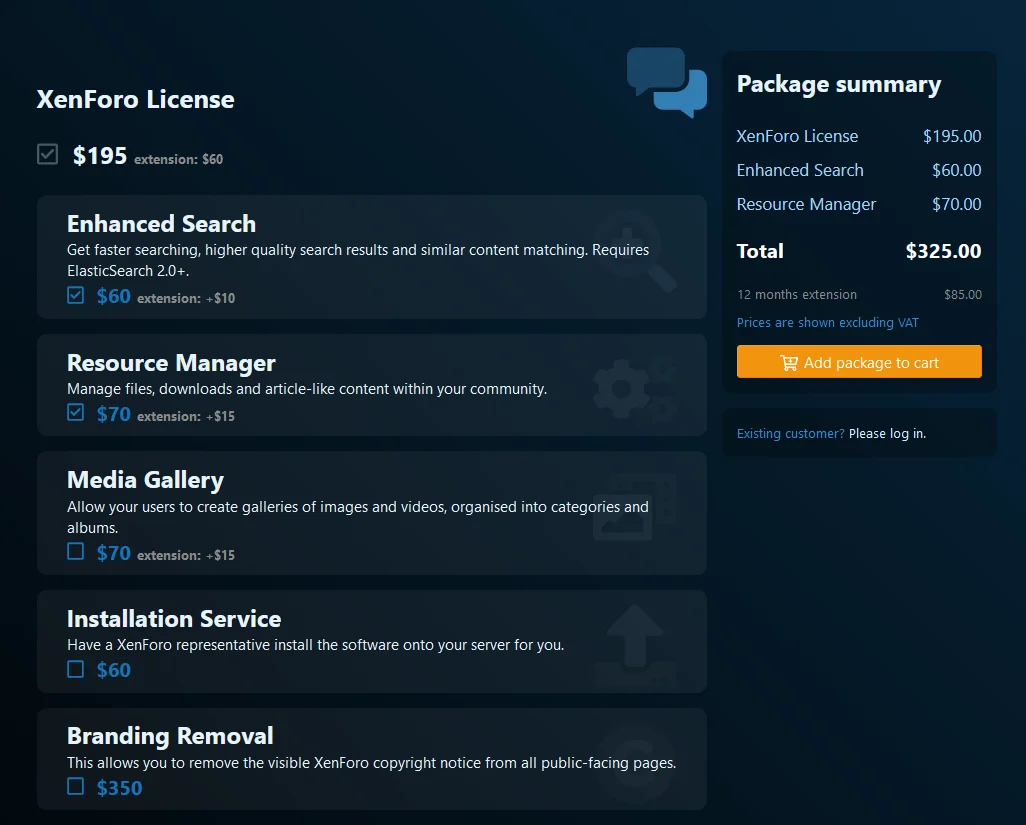Click the XenForo License $195 checkbox
Screen dimensions: 1026x825
[47, 154]
